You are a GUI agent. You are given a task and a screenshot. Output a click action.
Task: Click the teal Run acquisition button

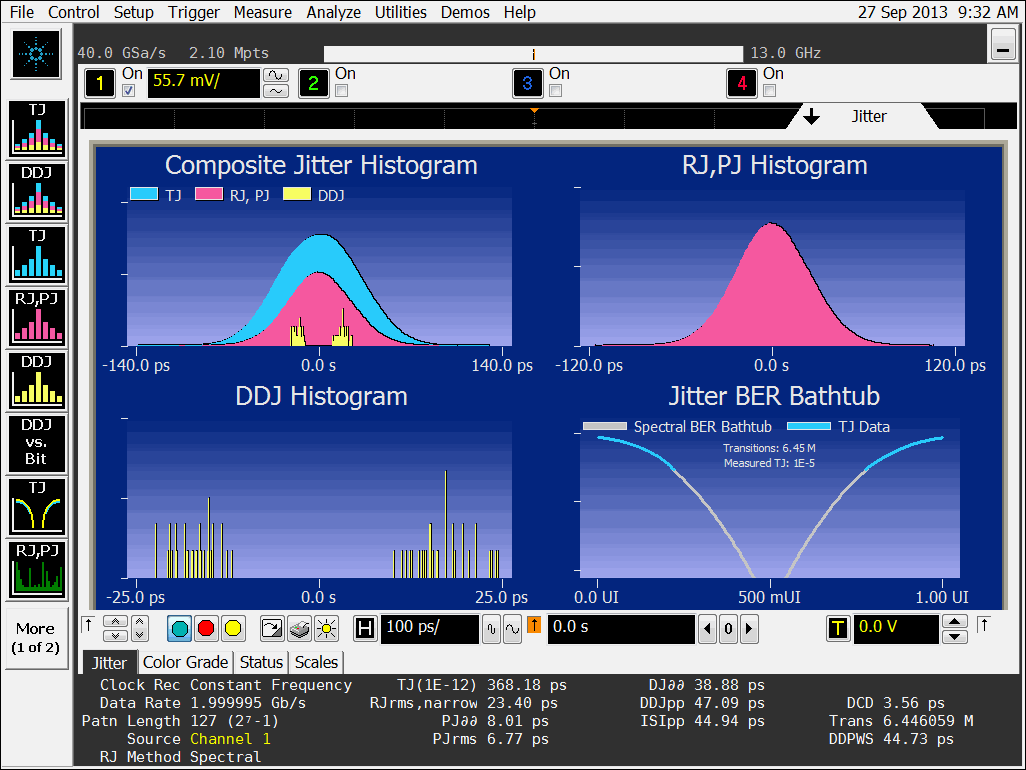click(179, 629)
